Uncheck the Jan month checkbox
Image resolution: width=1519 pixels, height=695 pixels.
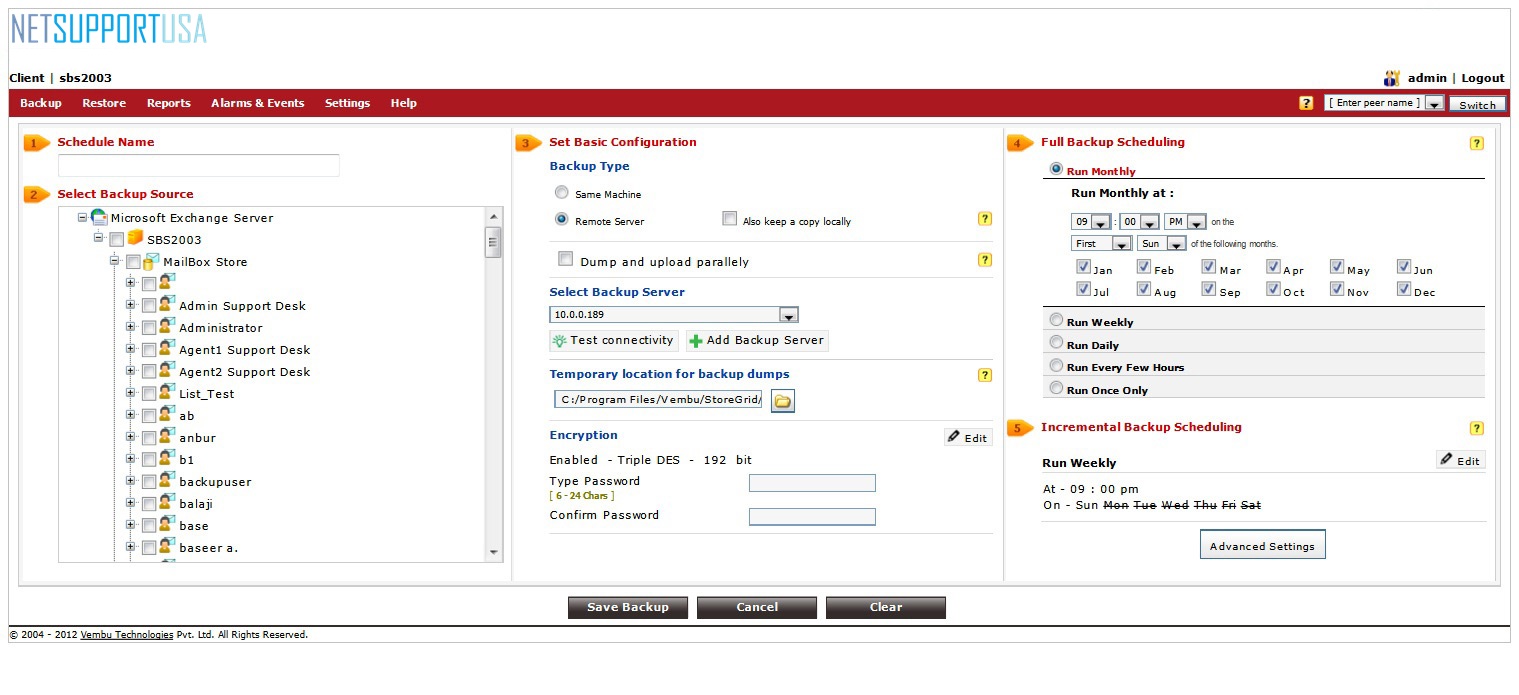1083,267
